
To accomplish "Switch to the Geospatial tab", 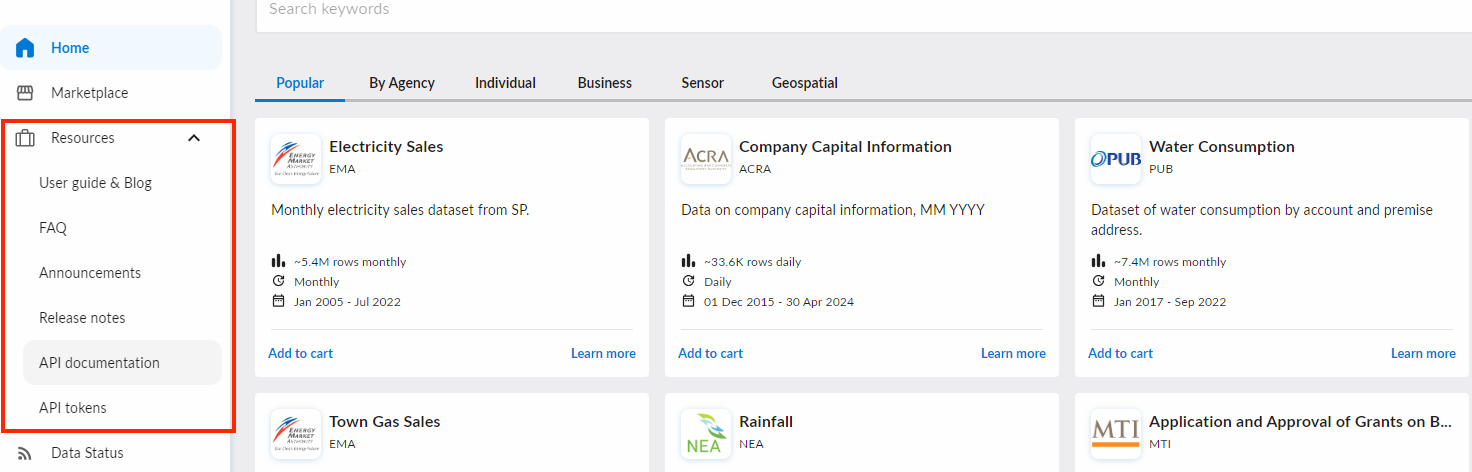I will point(805,83).
